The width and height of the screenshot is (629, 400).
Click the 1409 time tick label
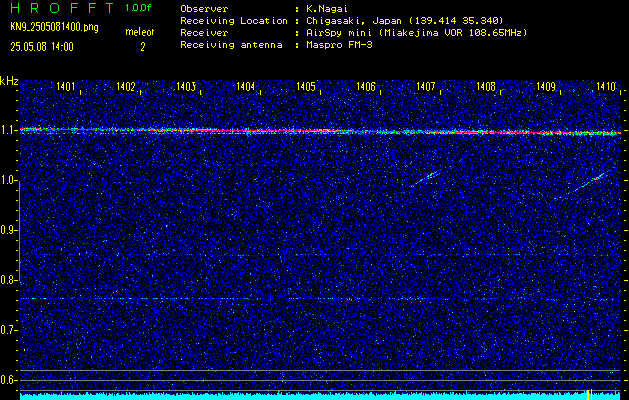pos(546,86)
